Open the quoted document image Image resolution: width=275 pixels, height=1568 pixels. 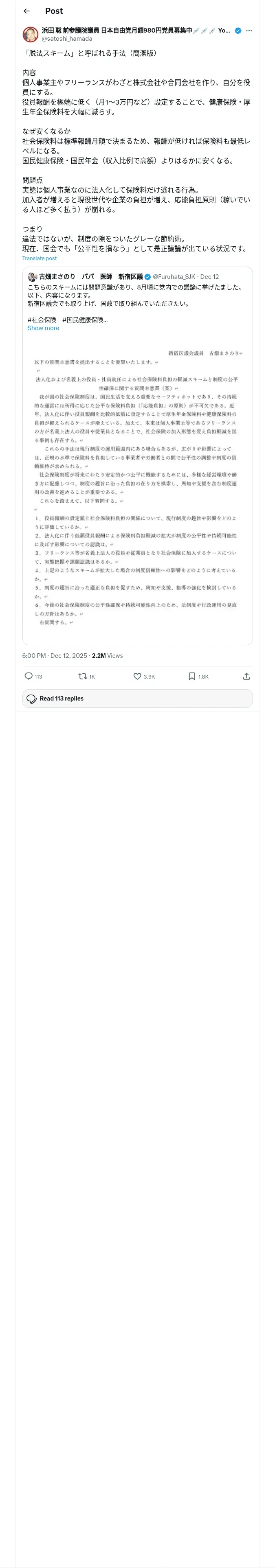point(137,487)
